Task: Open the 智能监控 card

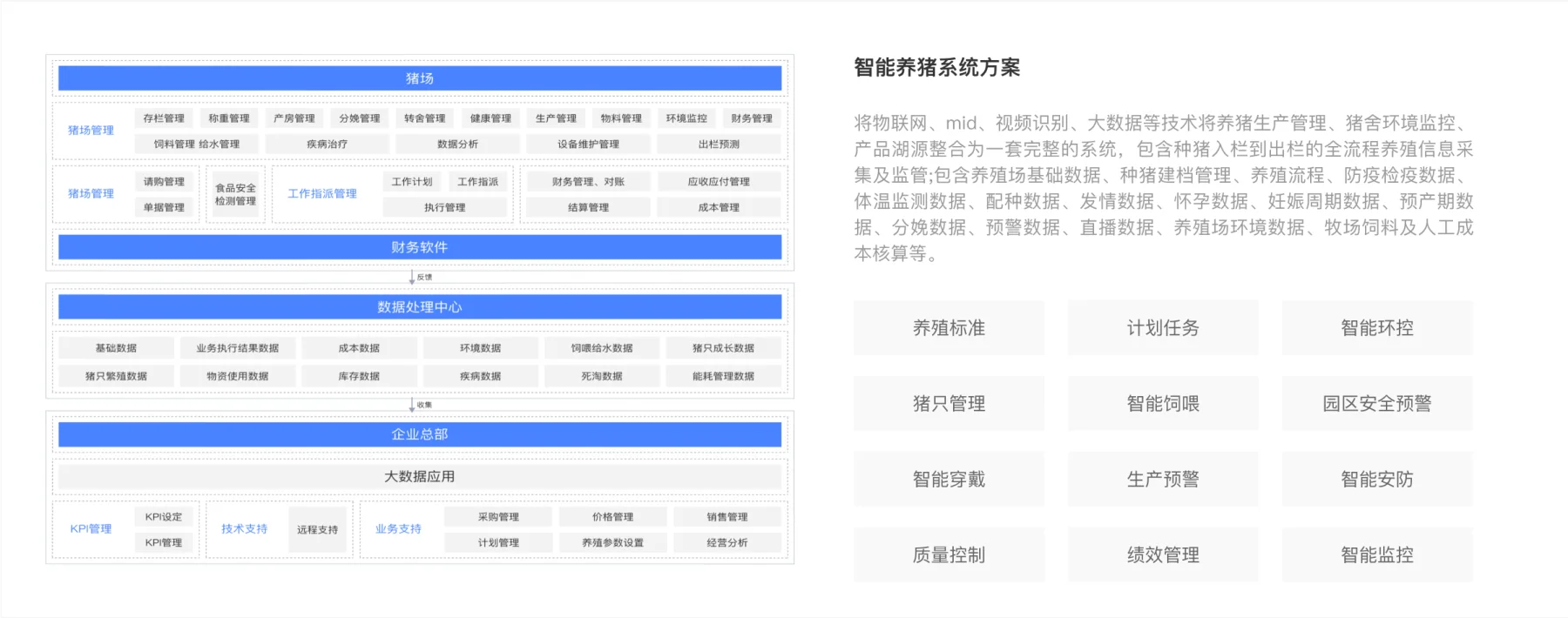Action: [1377, 555]
